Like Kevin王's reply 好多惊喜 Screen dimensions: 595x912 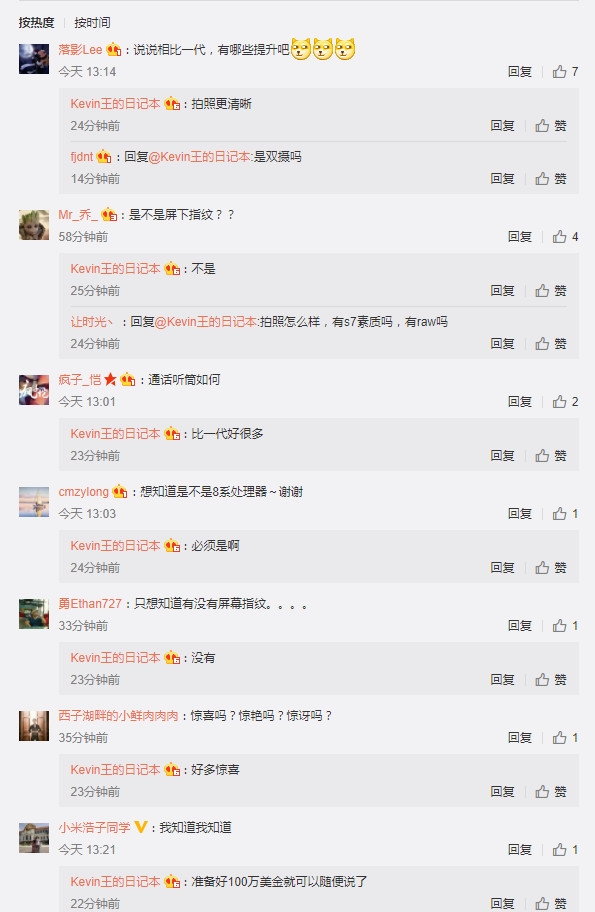tap(551, 792)
